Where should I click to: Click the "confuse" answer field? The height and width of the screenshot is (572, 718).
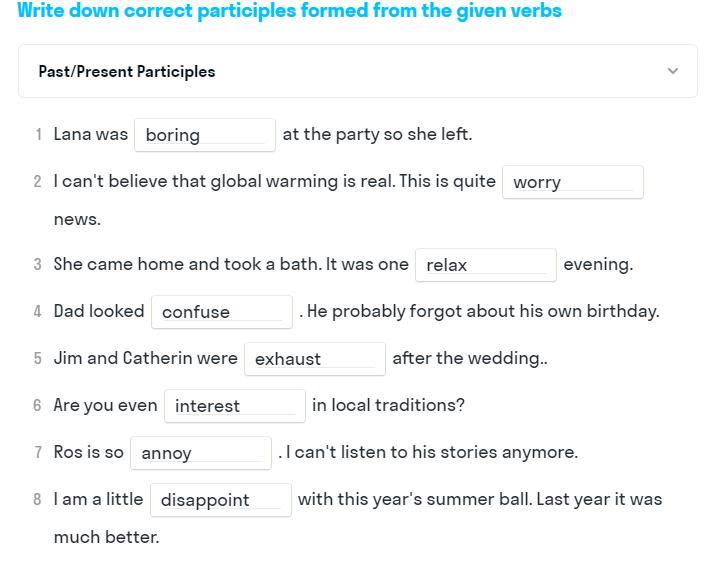[x=221, y=312]
